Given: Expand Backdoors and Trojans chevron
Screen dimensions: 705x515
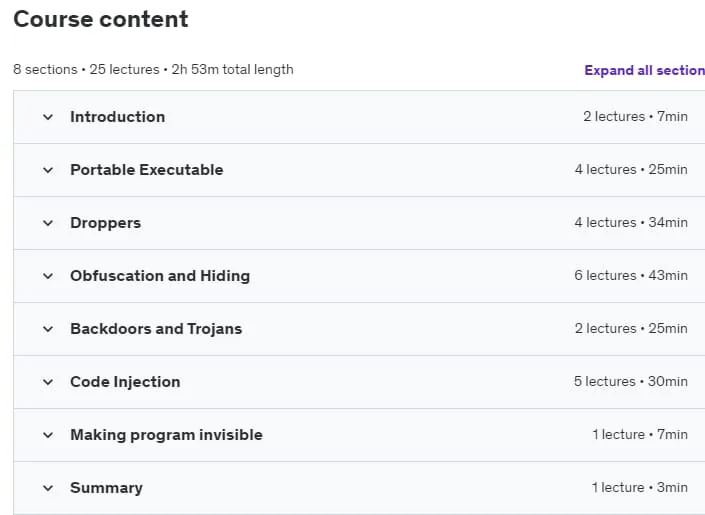Looking at the screenshot, I should pyautogui.click(x=48, y=329).
